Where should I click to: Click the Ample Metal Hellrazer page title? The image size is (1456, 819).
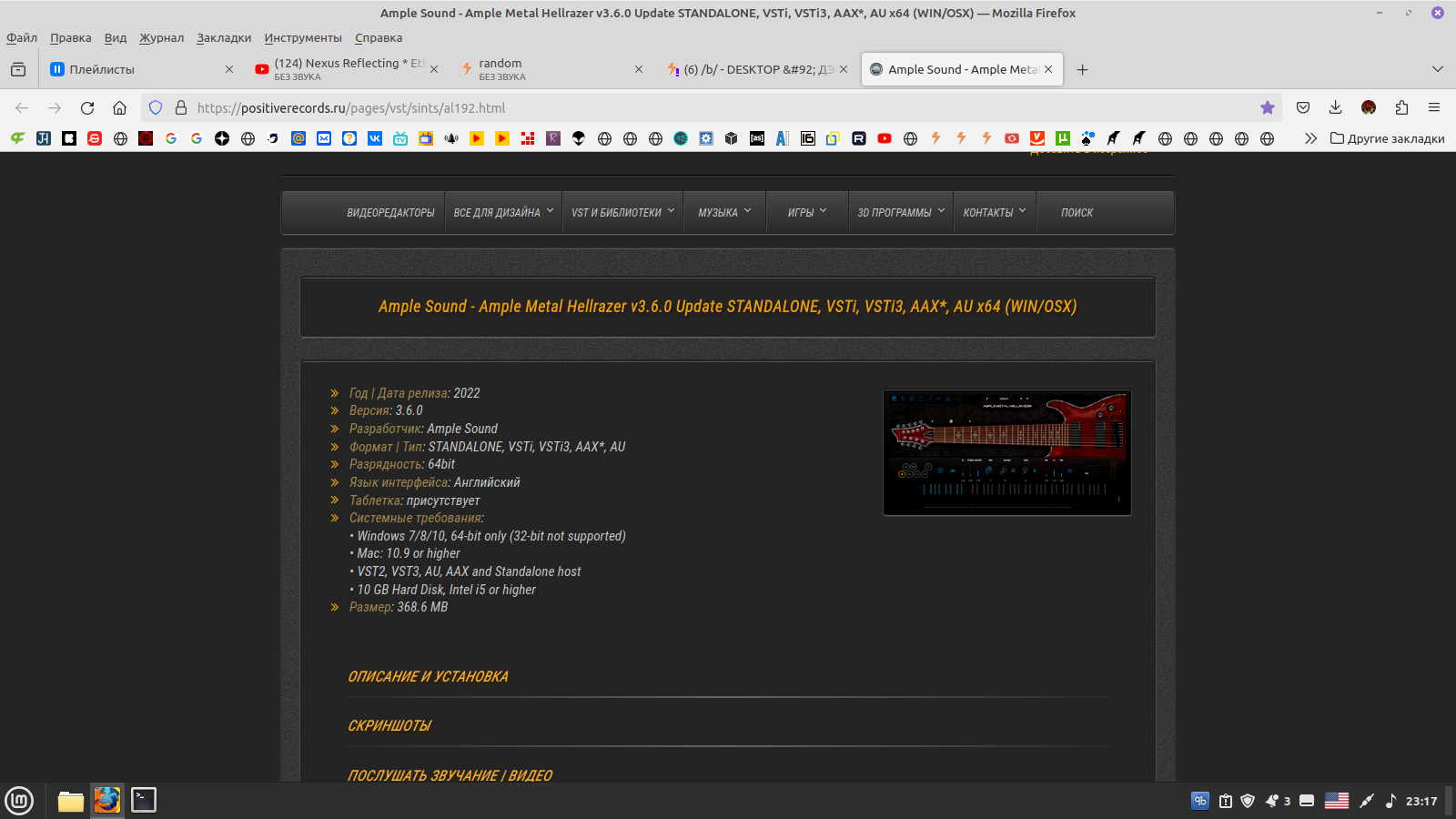(x=728, y=307)
